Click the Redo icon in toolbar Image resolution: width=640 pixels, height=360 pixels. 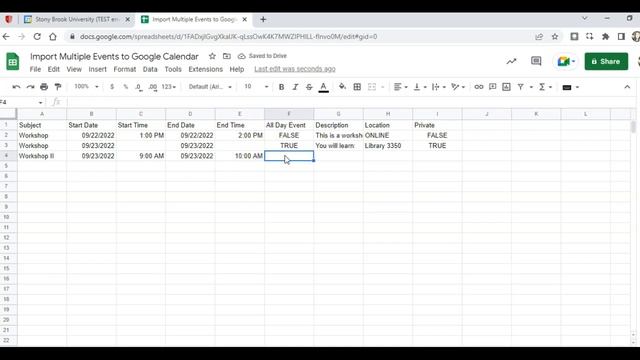pyautogui.click(x=30, y=87)
